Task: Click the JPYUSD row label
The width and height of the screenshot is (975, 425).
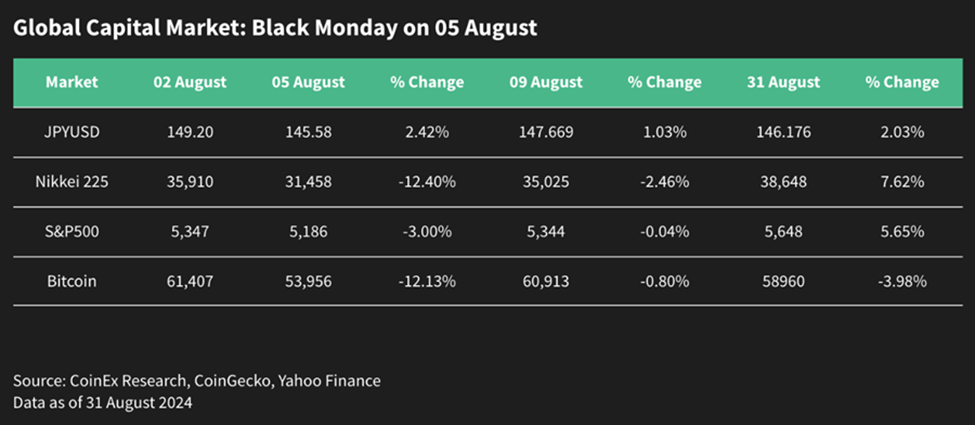Action: point(72,131)
